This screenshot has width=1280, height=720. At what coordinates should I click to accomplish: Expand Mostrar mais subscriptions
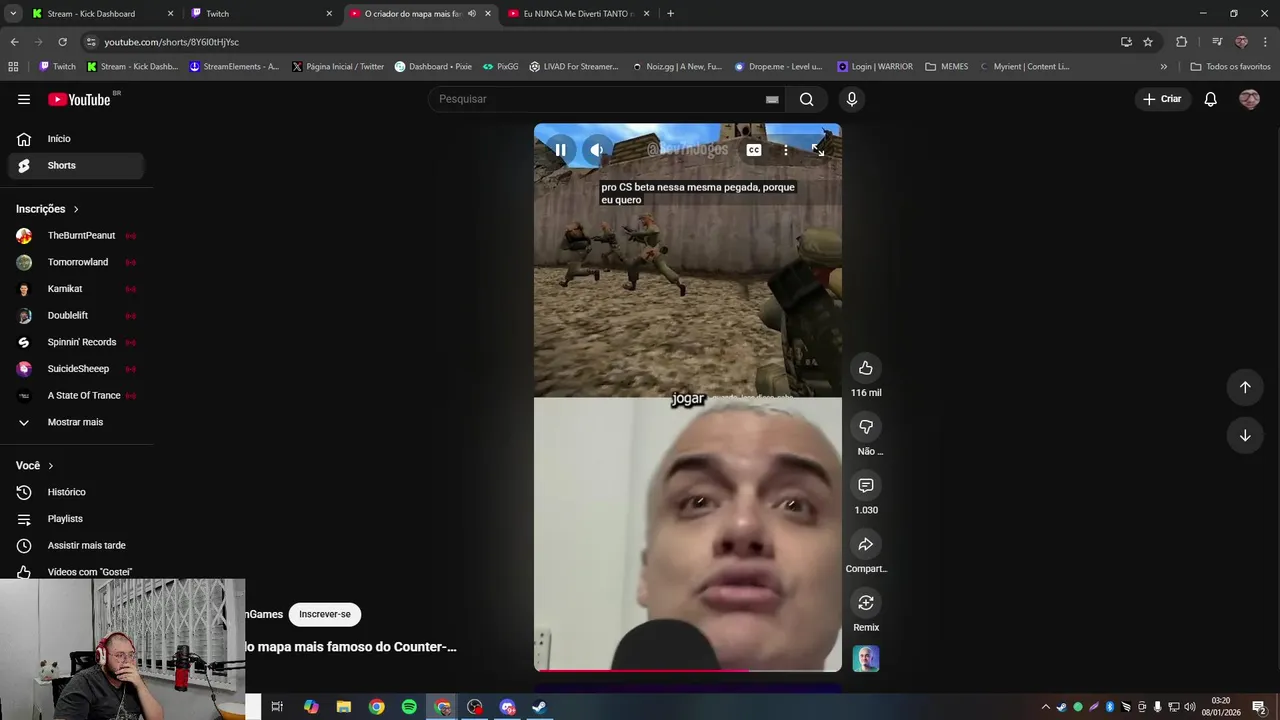pos(76,422)
